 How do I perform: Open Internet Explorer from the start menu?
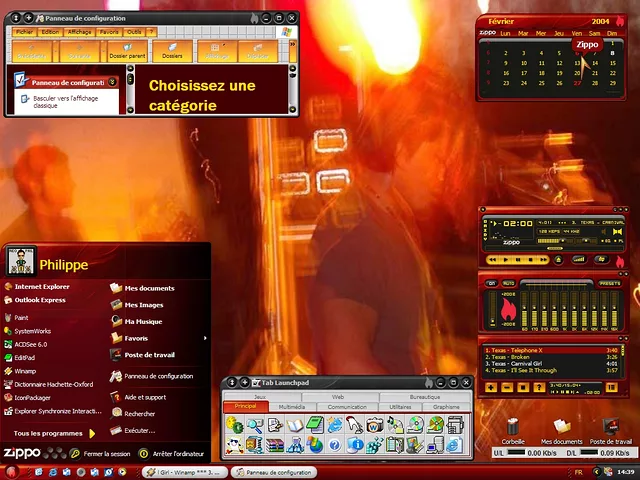42,286
